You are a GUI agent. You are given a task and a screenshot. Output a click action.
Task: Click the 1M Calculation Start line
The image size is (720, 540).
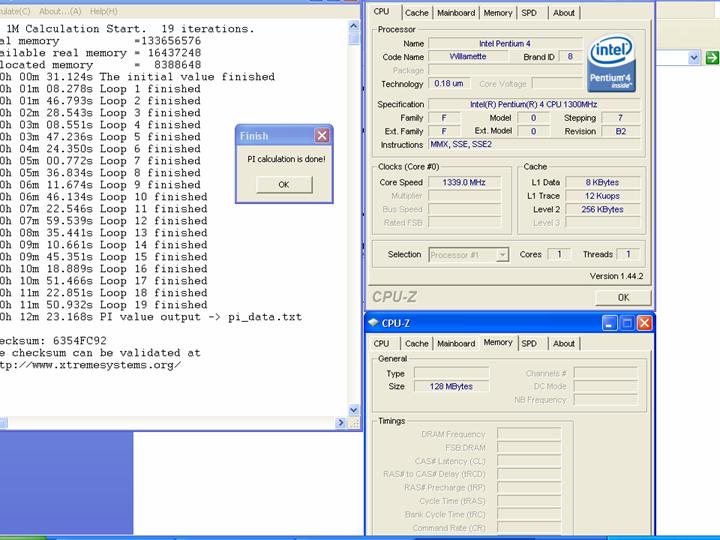coord(130,29)
